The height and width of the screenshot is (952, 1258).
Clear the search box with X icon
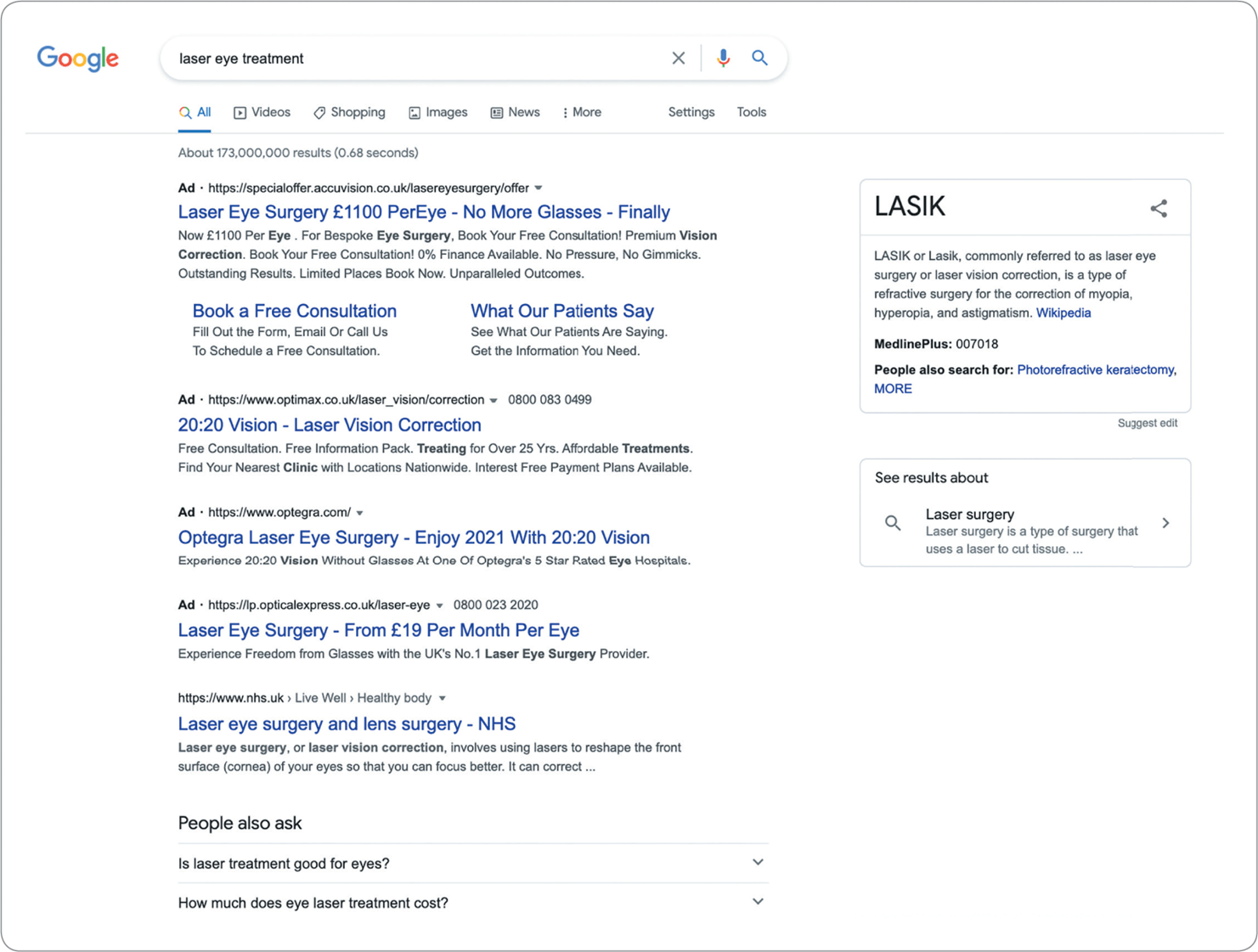point(678,58)
